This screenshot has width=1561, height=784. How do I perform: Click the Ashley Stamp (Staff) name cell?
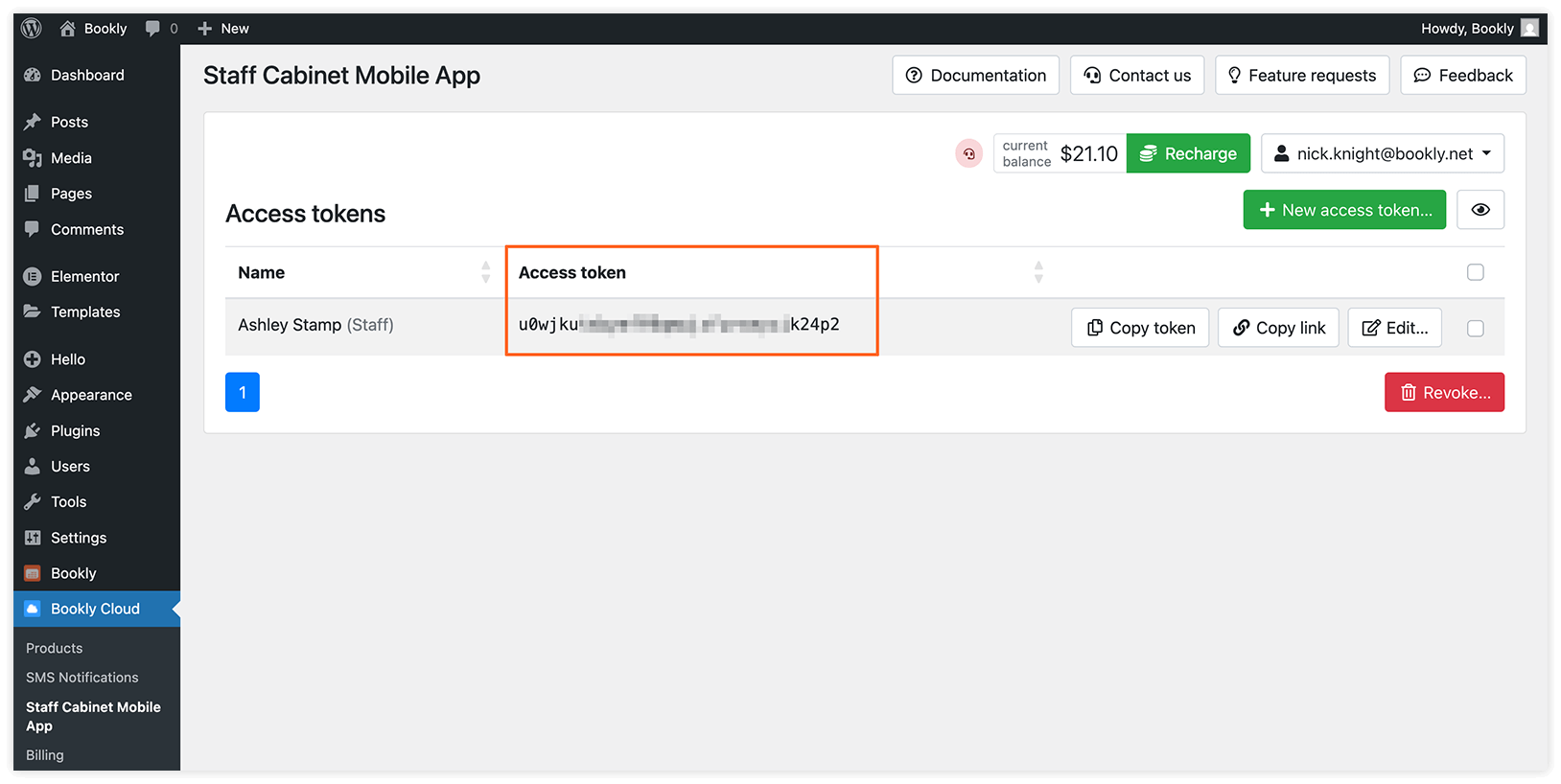(x=315, y=325)
